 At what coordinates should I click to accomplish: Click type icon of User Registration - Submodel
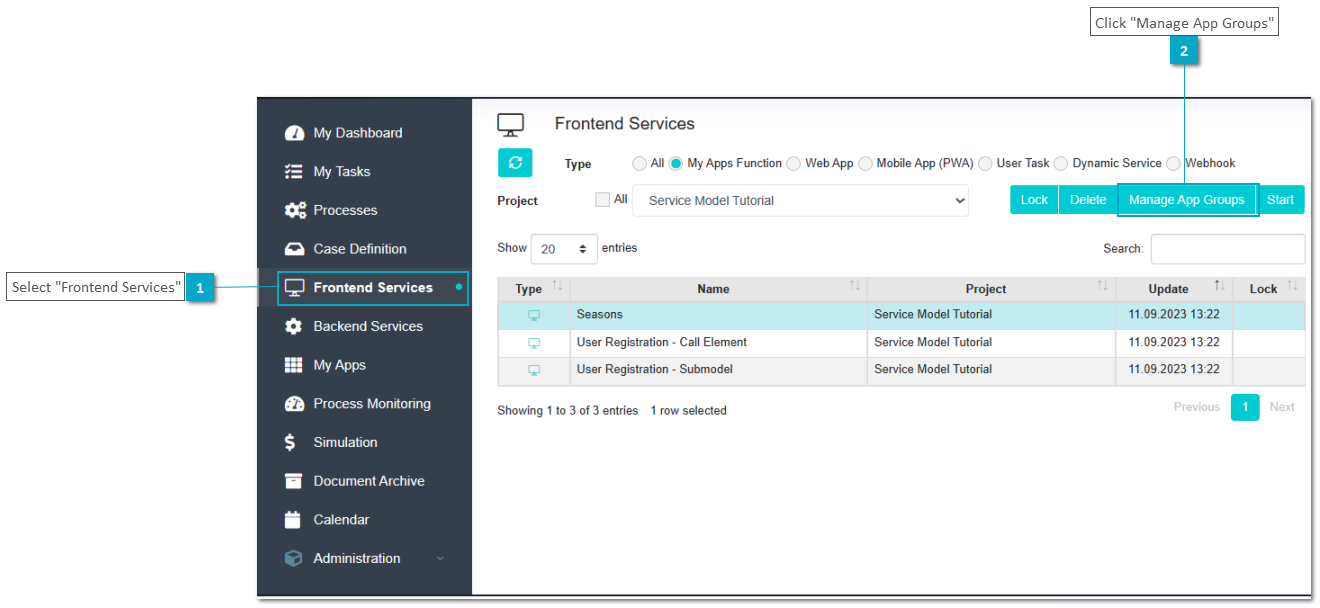click(x=534, y=370)
